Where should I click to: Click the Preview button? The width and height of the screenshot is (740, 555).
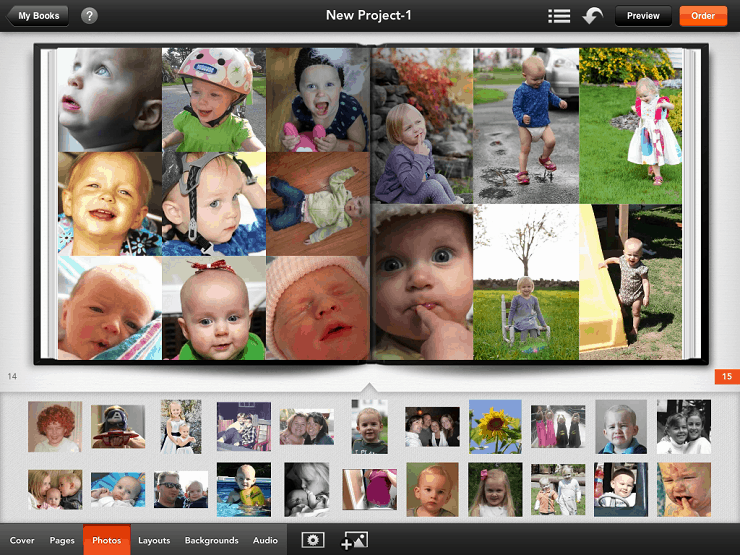tap(643, 16)
